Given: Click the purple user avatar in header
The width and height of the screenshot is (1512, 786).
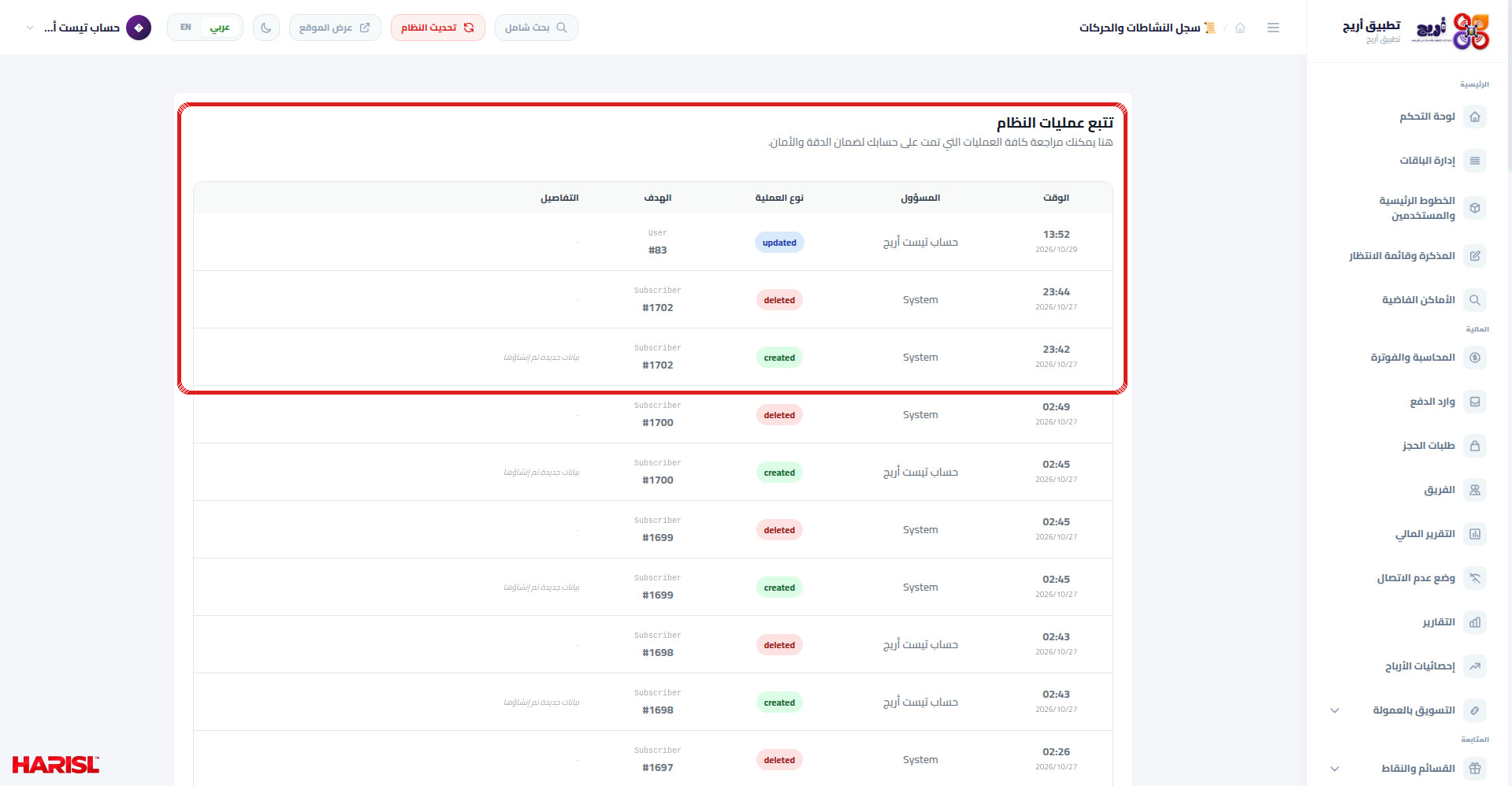Looking at the screenshot, I should (x=139, y=28).
